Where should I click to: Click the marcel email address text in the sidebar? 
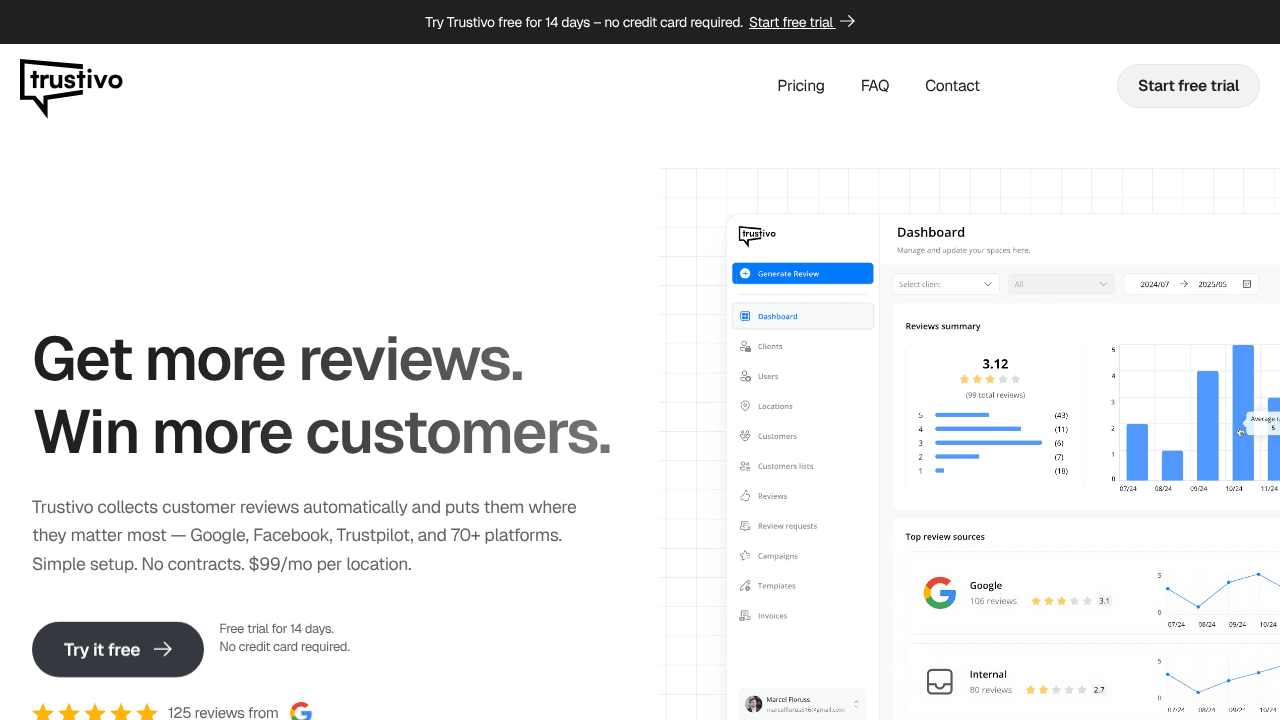point(806,710)
